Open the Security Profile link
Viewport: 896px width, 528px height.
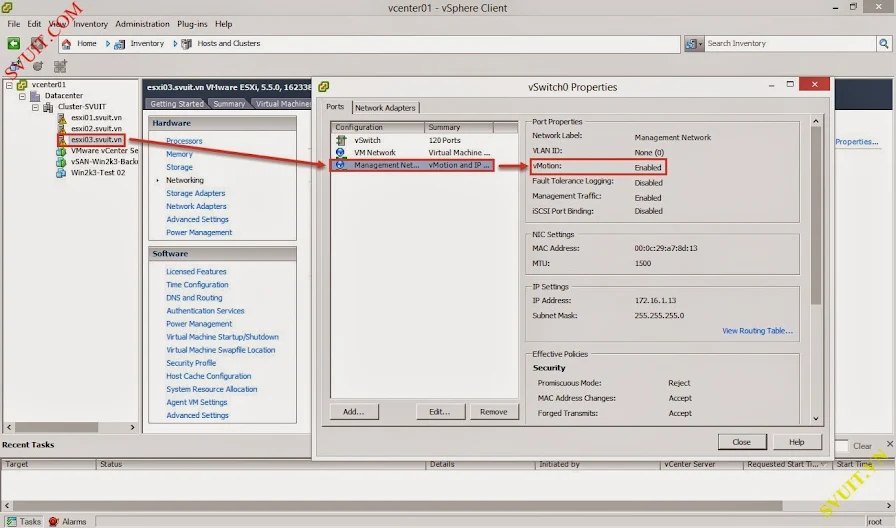point(191,363)
